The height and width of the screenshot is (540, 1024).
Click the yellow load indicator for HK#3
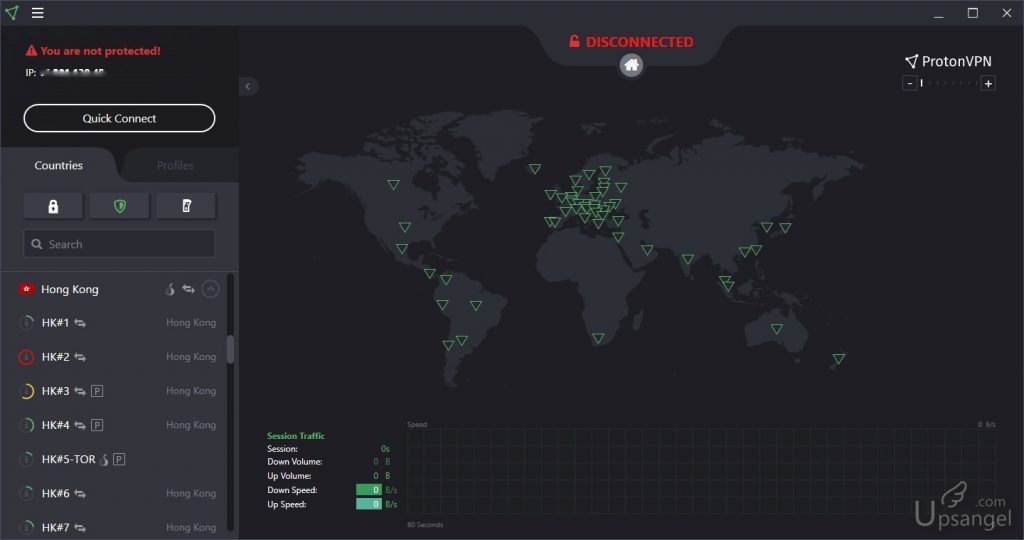26,391
